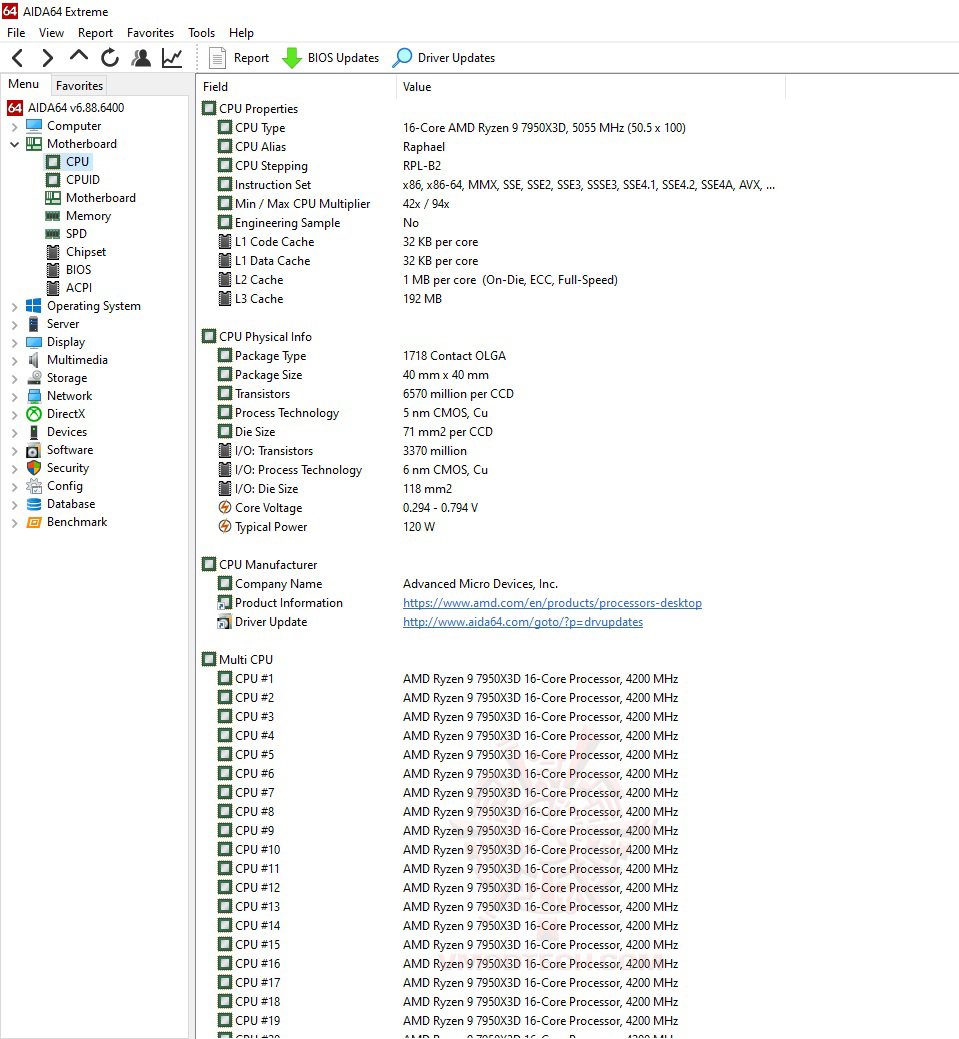Click the Security shield icon

click(34, 468)
